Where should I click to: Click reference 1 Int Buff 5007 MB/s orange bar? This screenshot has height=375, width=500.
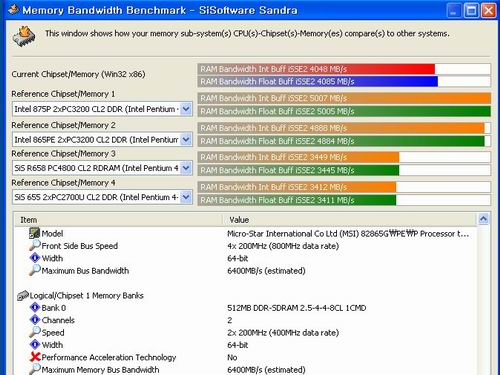click(x=344, y=98)
